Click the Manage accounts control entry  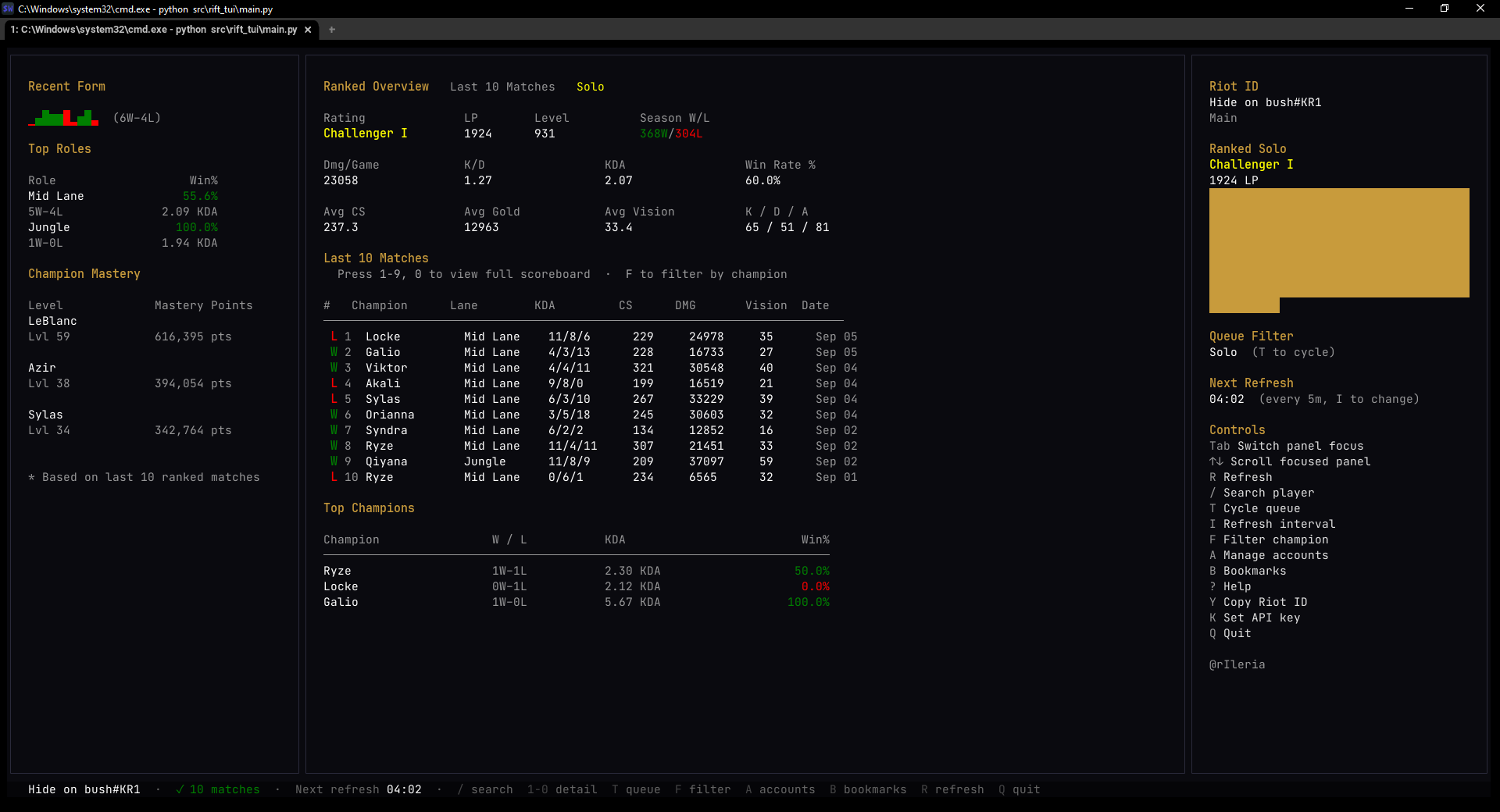1269,555
